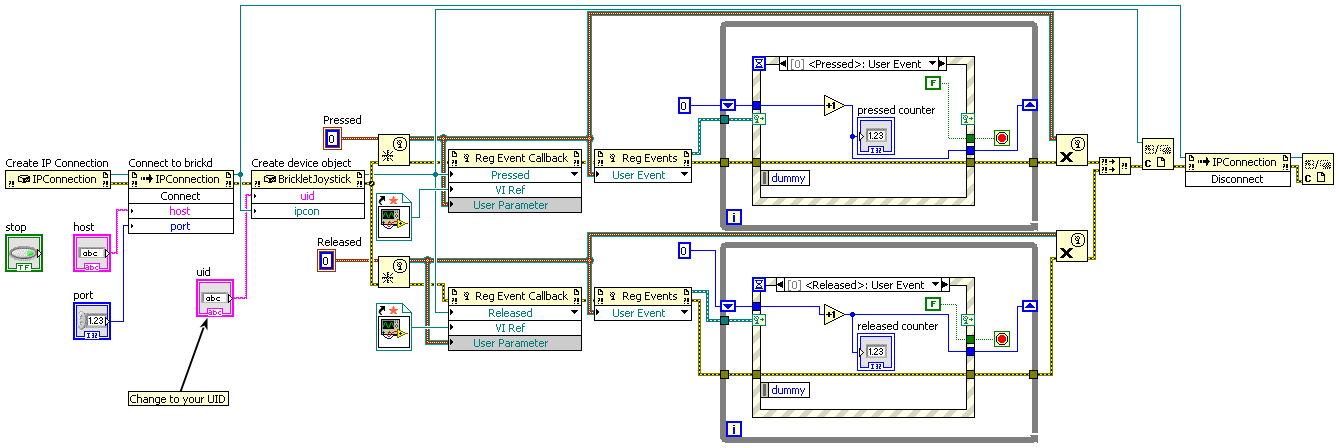This screenshot has width=1339, height=448.
Task: Click the User Parameter row of Released callback
Action: [x=512, y=343]
